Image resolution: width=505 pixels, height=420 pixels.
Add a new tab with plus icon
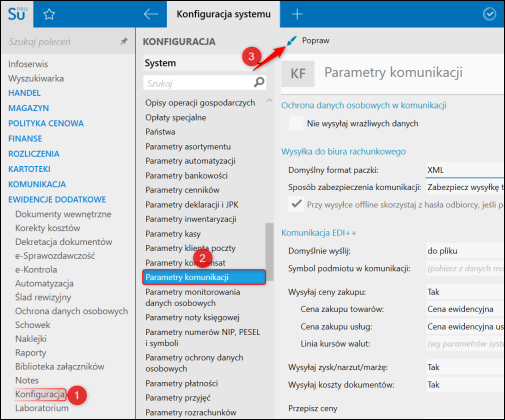297,14
